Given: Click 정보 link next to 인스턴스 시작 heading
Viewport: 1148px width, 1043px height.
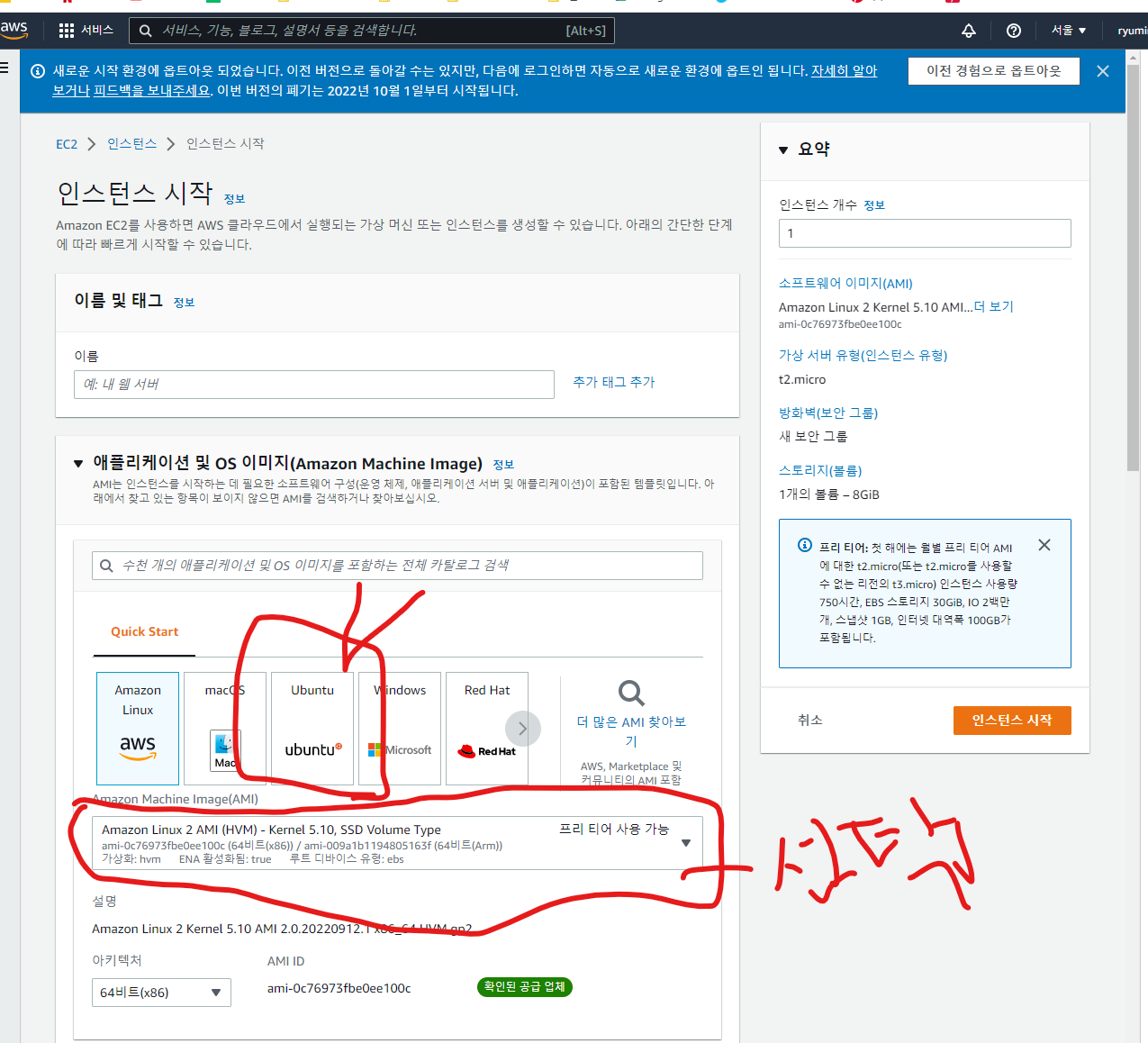Looking at the screenshot, I should [x=234, y=199].
